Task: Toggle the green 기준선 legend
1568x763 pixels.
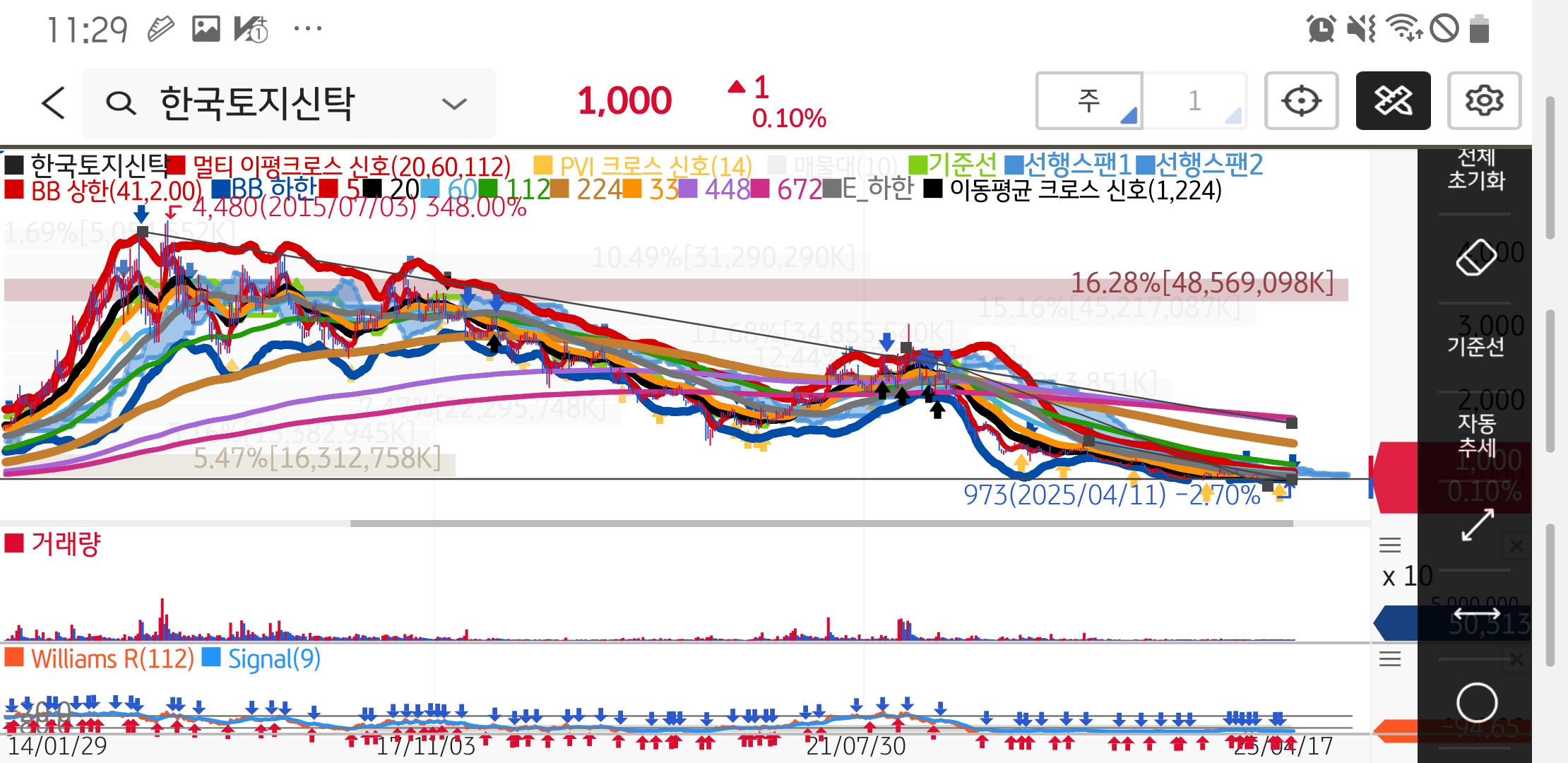Action: 953,165
